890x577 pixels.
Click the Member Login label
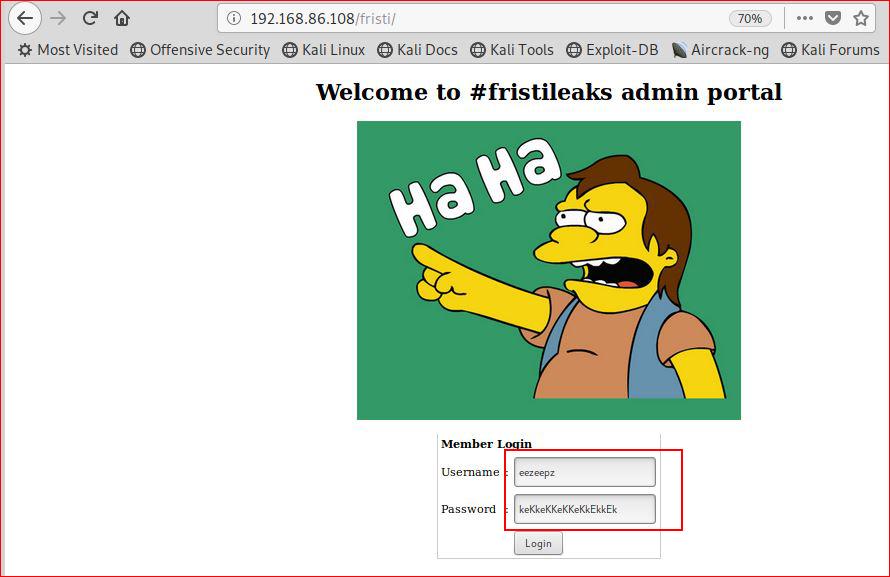486,444
